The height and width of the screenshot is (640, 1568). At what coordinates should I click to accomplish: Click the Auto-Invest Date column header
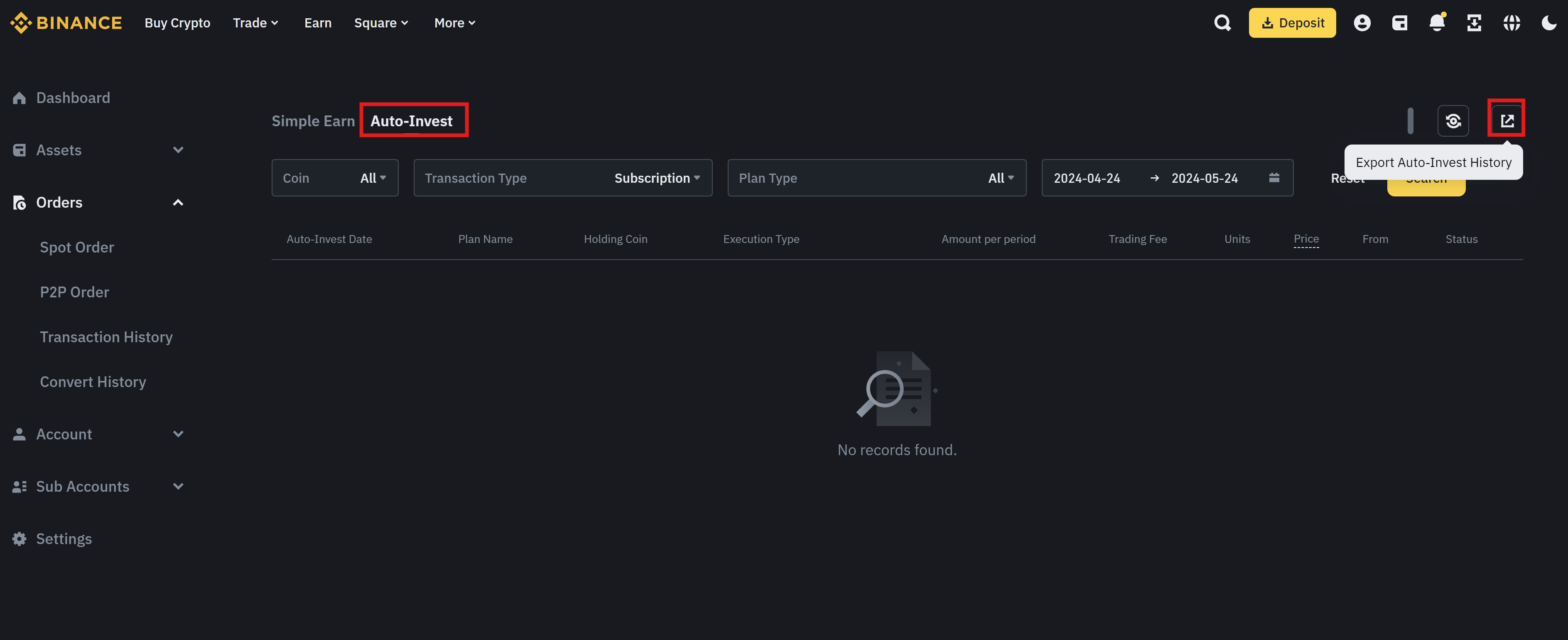pyautogui.click(x=329, y=239)
